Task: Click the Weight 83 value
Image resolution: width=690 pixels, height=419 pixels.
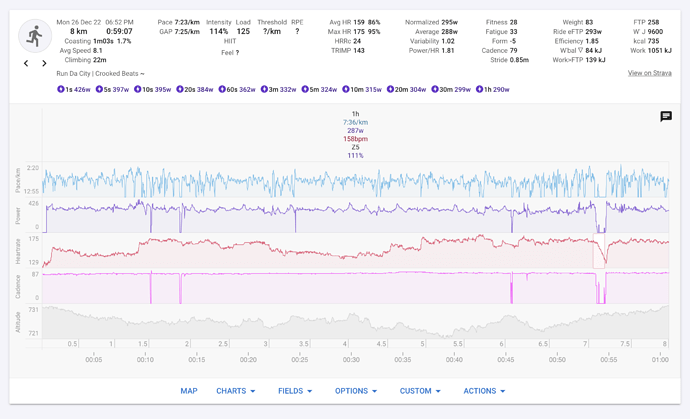Action: point(589,22)
